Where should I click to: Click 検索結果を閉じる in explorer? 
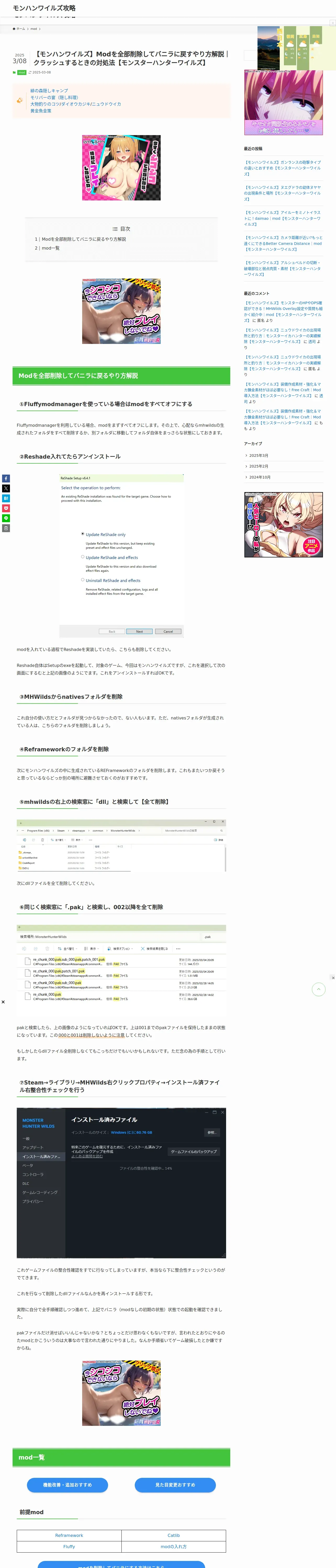154,948
